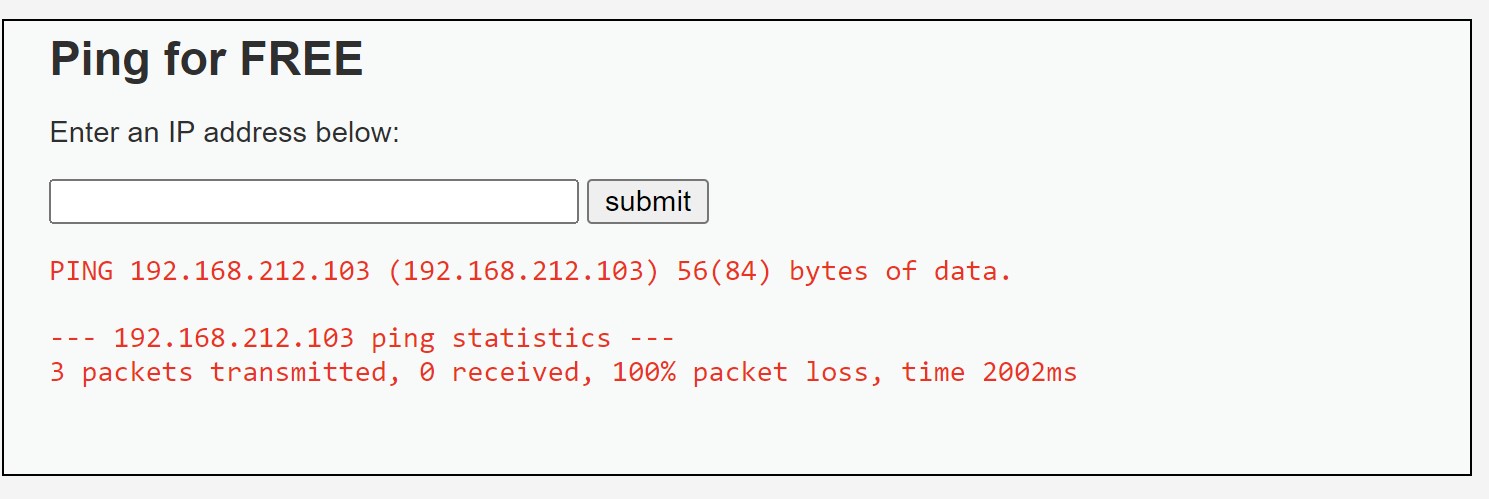Click the parenthesized IP (192.168.212.103)
1489x499 pixels.
pos(523,271)
